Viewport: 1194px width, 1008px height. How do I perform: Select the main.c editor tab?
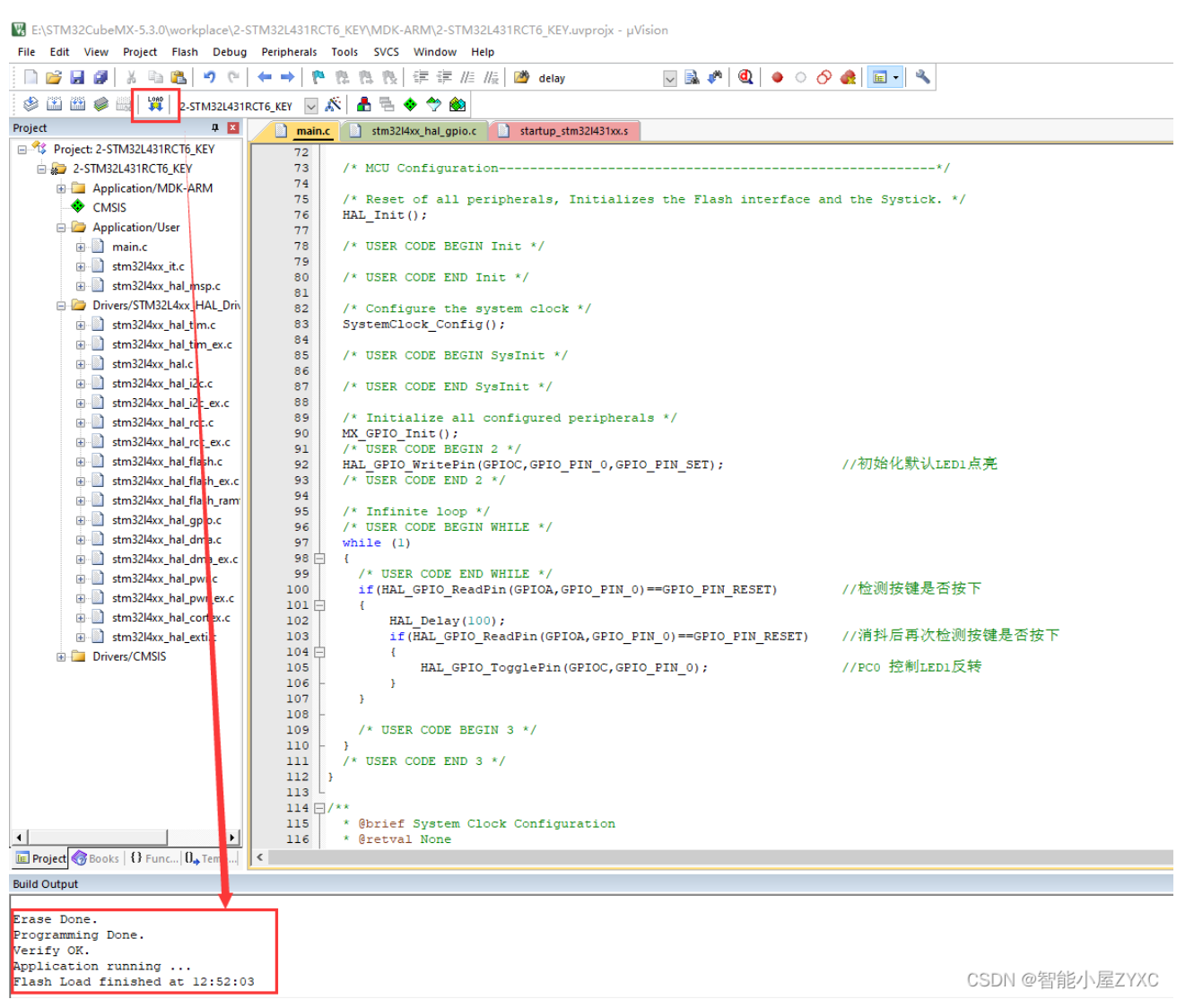[x=304, y=131]
